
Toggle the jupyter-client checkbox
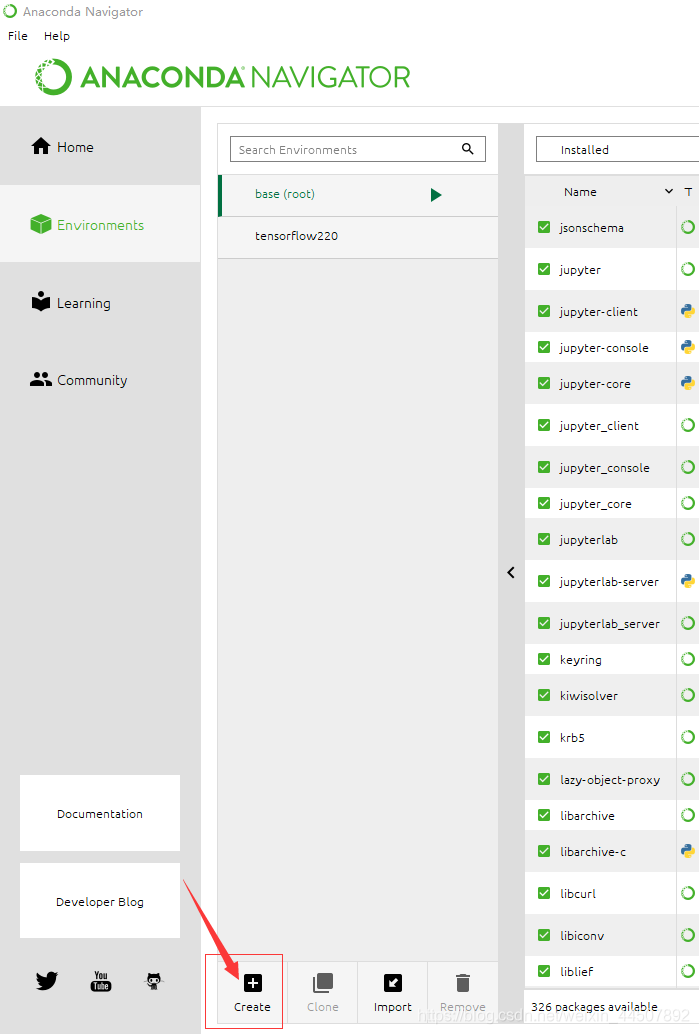[544, 311]
